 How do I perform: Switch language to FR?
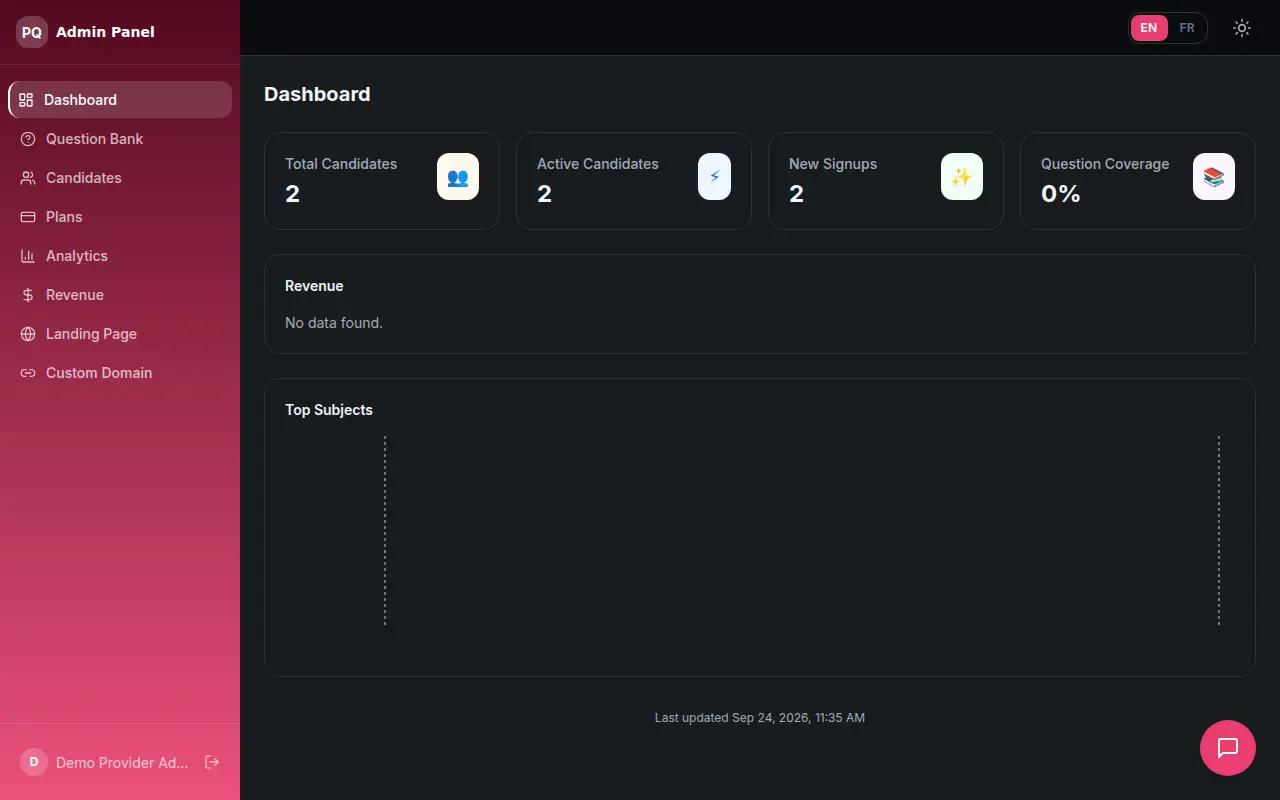(x=1187, y=28)
